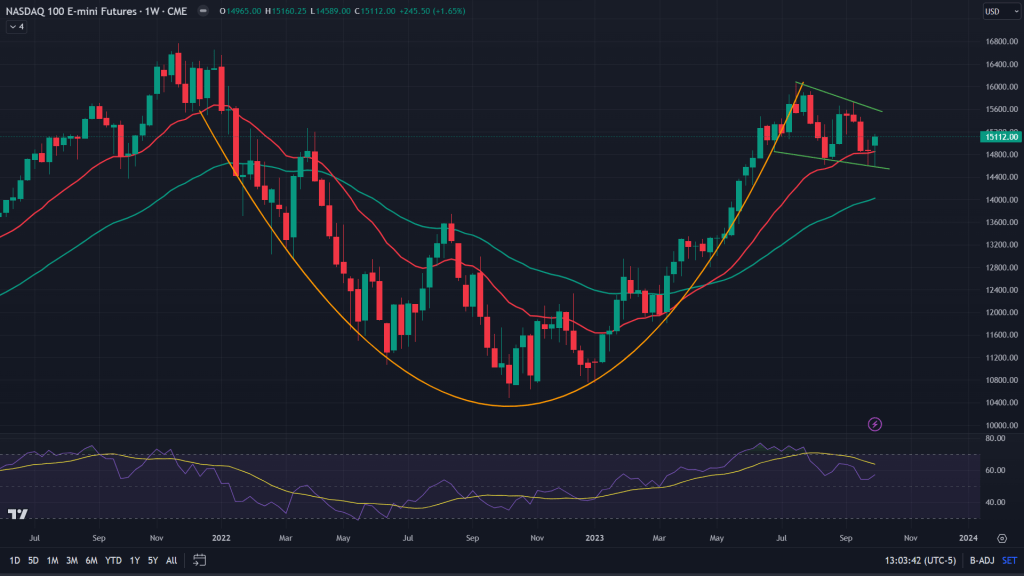This screenshot has height=576, width=1024.
Task: Choose the 5Y time range
Action: coord(152,560)
